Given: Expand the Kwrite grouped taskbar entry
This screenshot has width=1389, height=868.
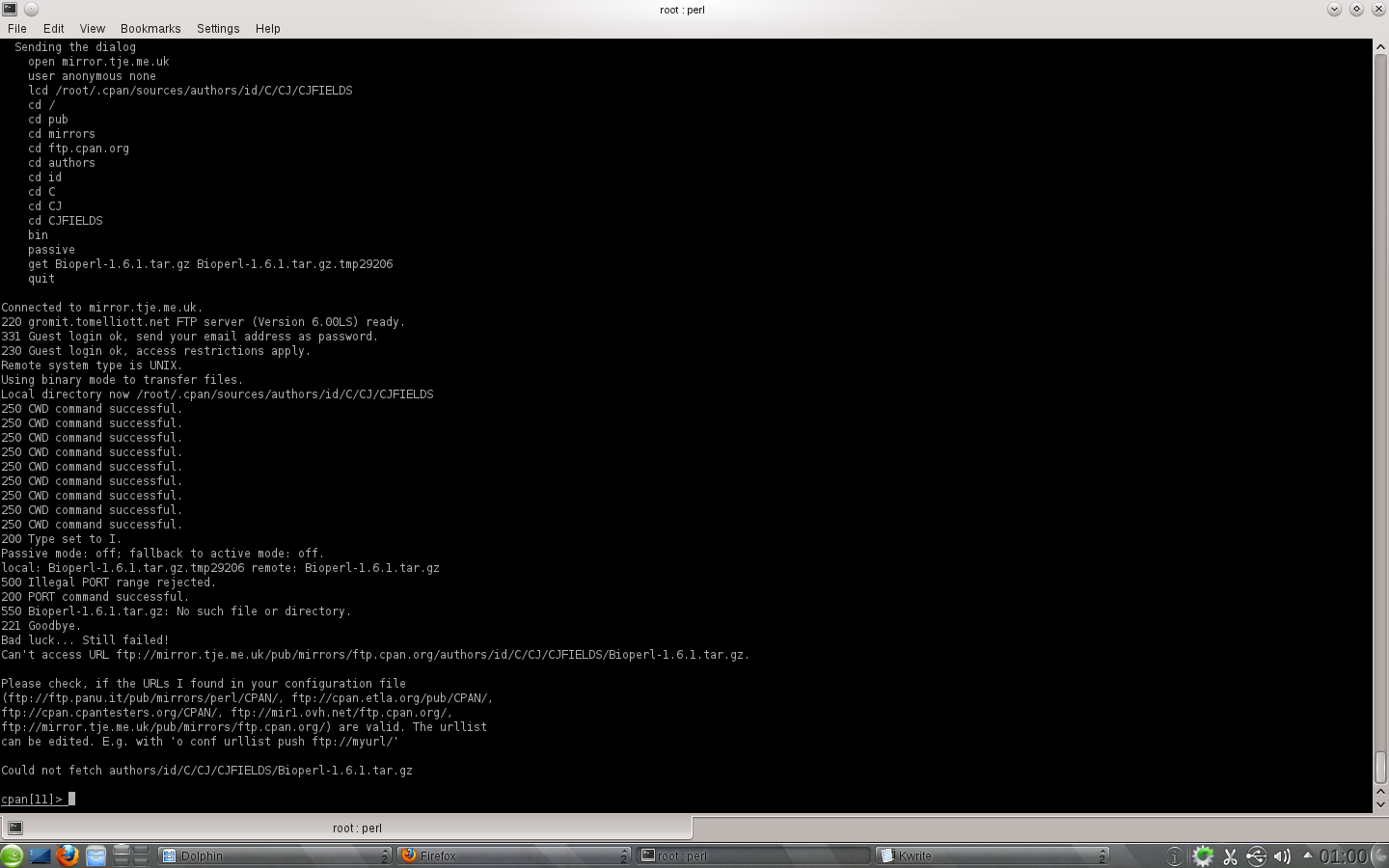Looking at the screenshot, I should point(1102,855).
